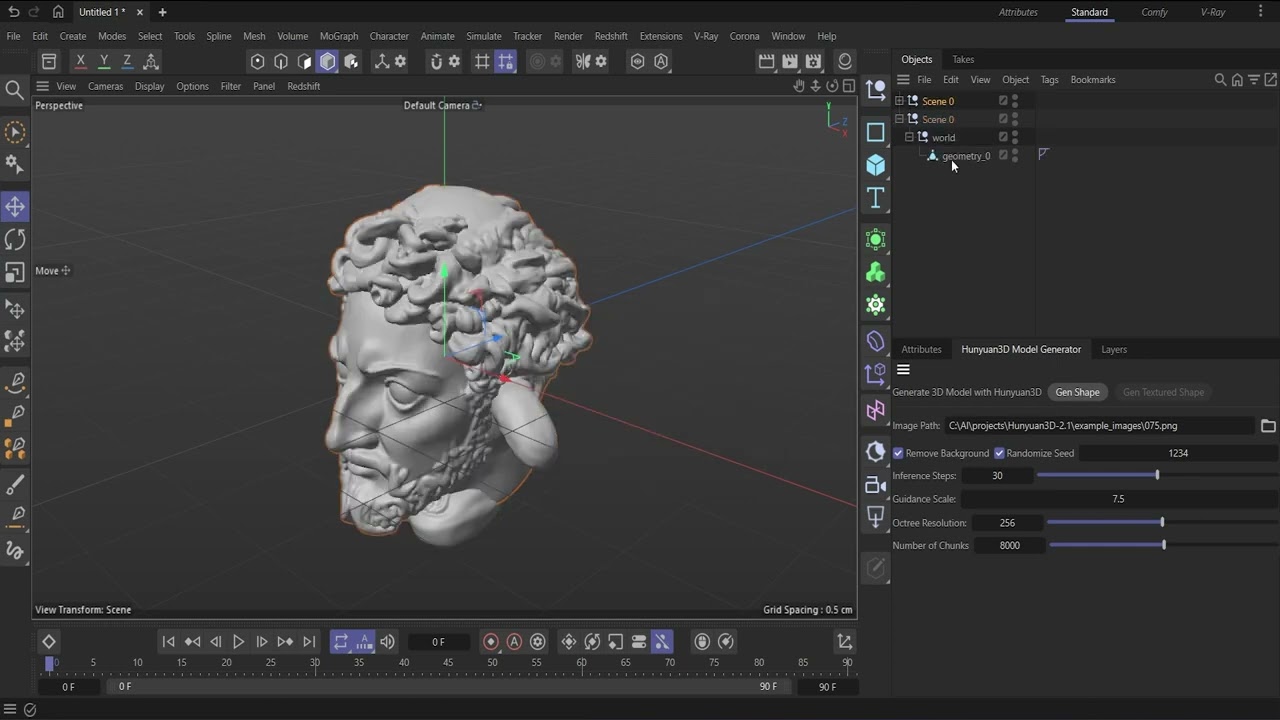Image resolution: width=1280 pixels, height=720 pixels.
Task: Toggle timeline sound speaker icon
Action: 387,642
